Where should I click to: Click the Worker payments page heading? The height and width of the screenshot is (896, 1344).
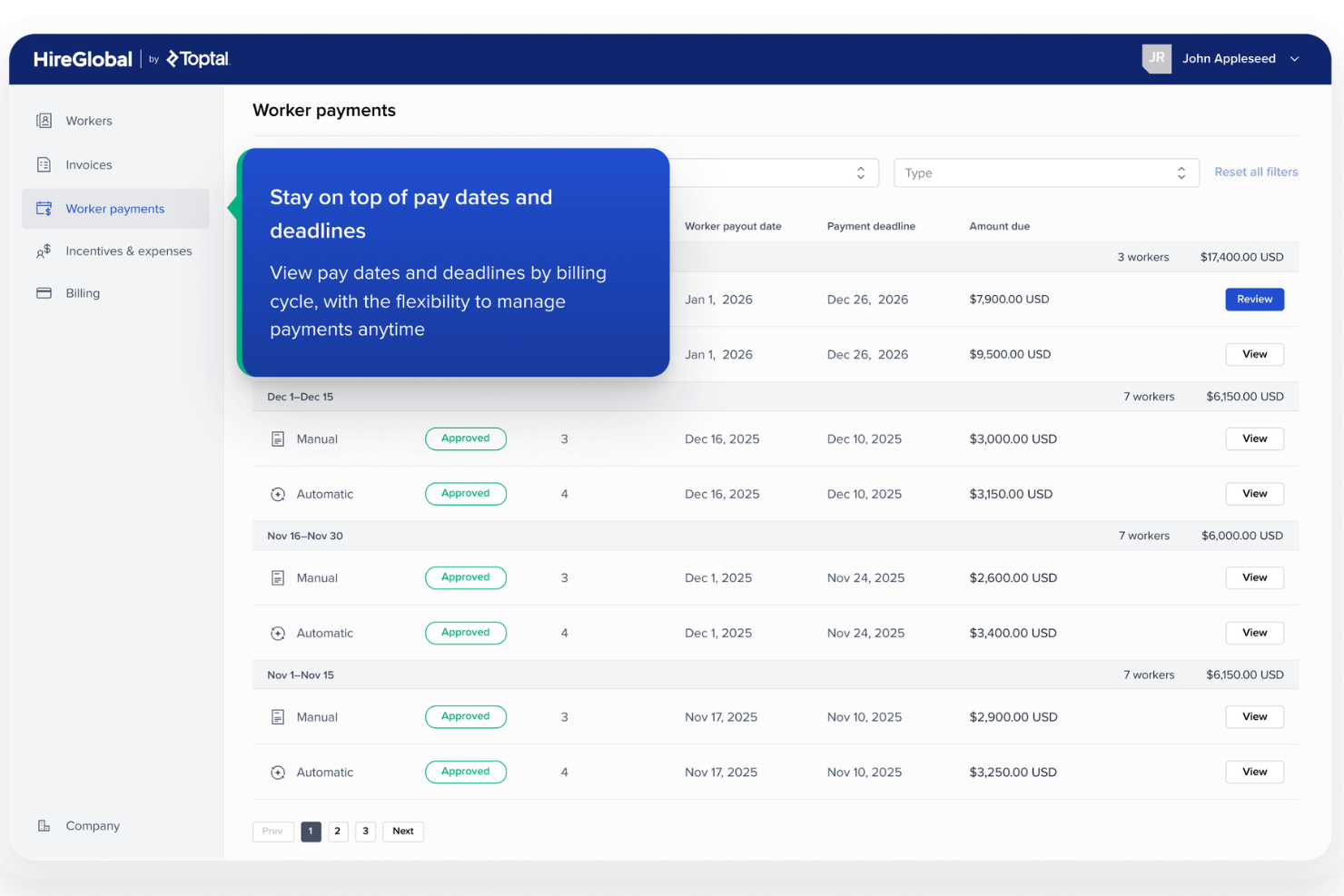point(324,110)
